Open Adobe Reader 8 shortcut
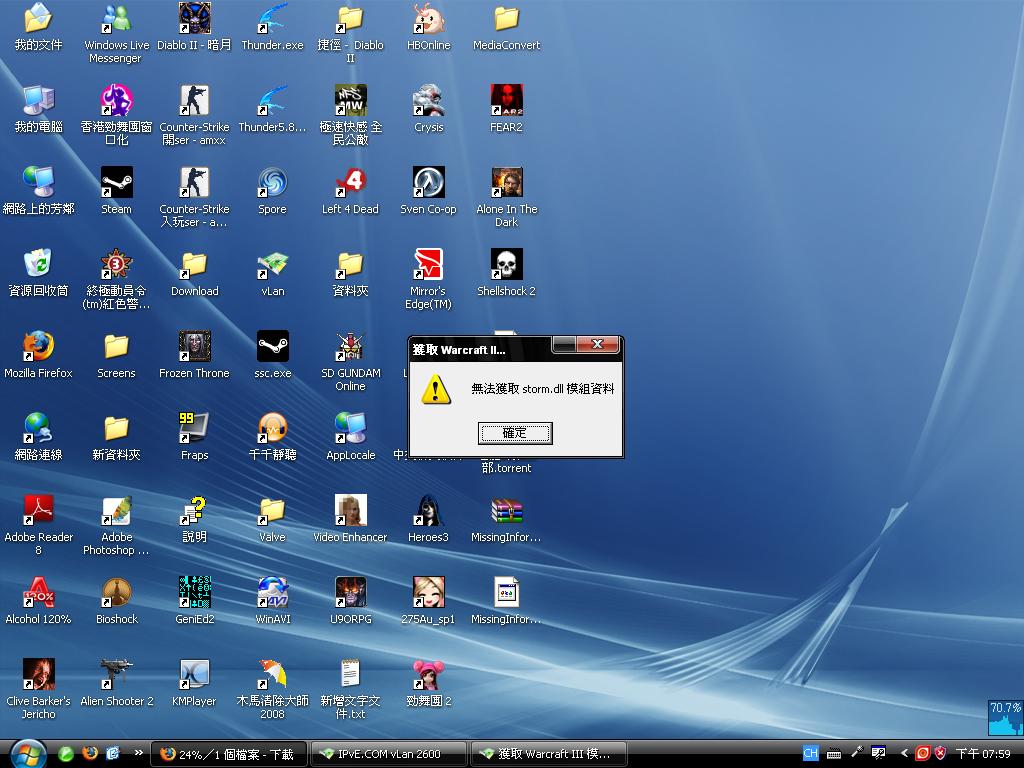 point(38,512)
